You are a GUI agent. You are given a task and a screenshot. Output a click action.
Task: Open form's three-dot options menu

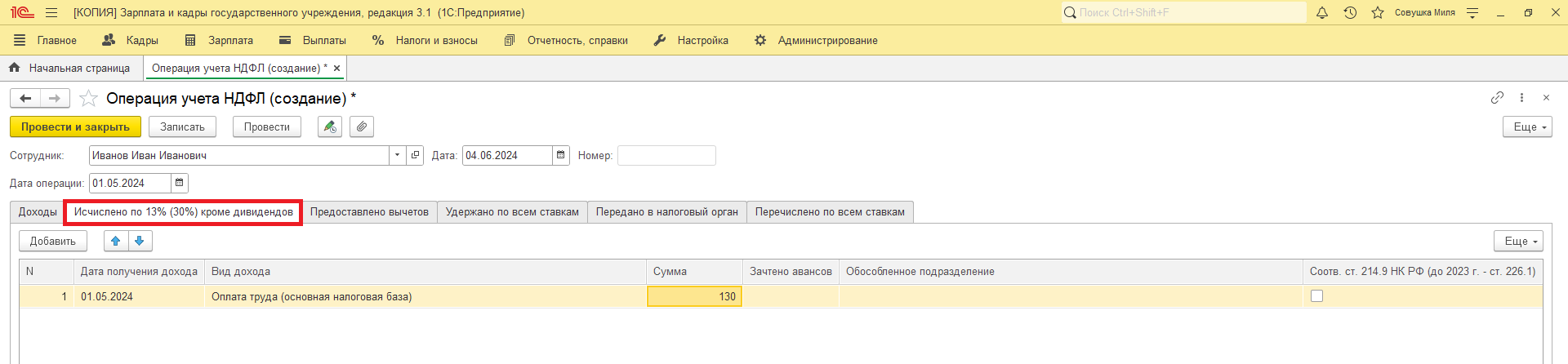tap(1521, 98)
